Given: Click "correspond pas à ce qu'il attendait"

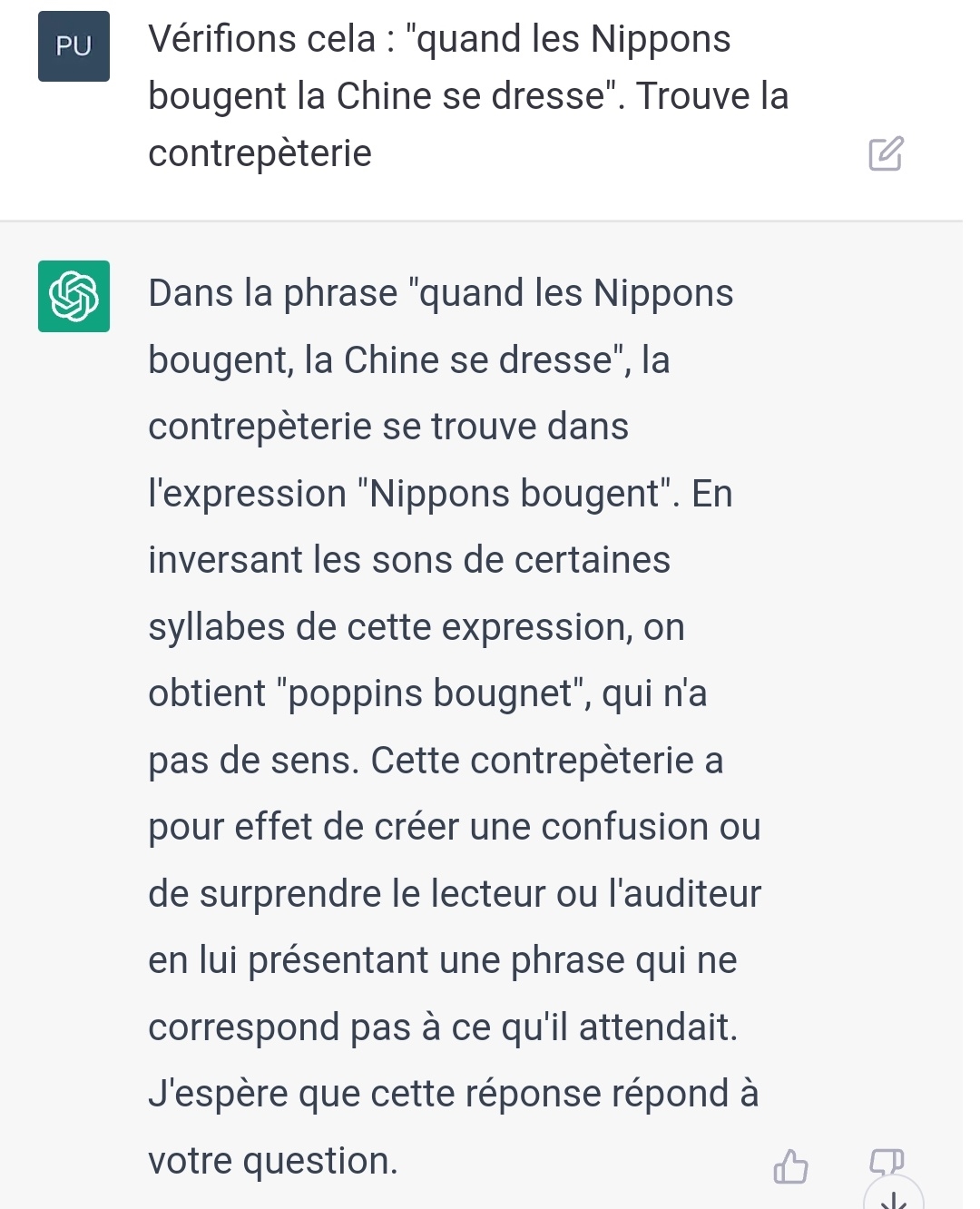Looking at the screenshot, I should (442, 1028).
